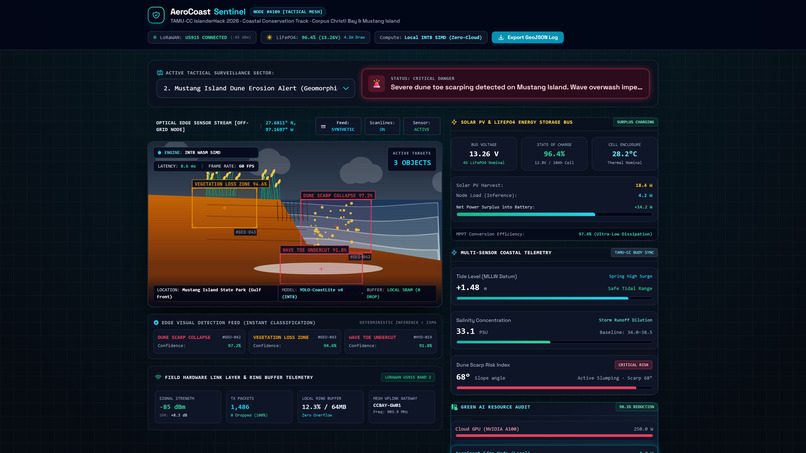
Task: Click the Dune Scarp Risk Index red bar
Action: tap(554, 388)
